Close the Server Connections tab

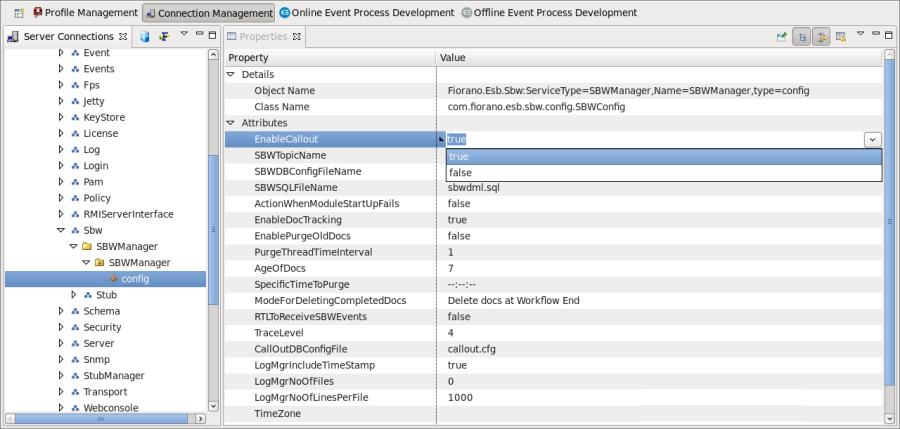pos(123,36)
